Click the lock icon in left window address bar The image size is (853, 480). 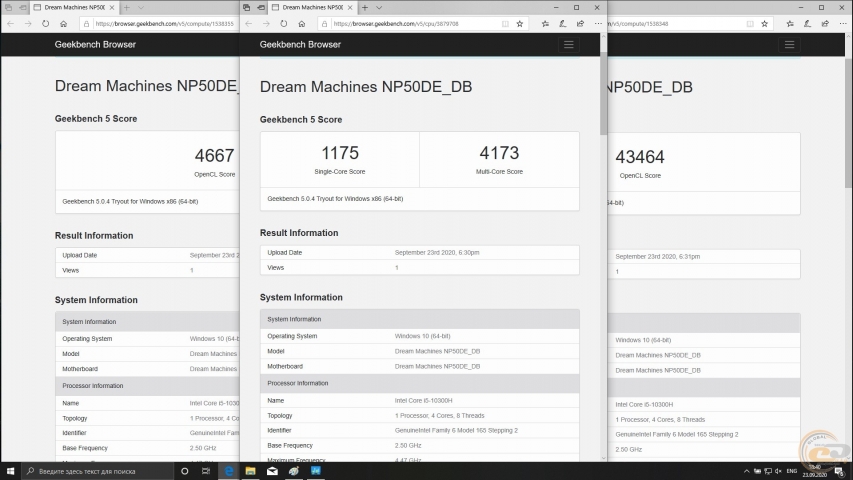[86, 24]
